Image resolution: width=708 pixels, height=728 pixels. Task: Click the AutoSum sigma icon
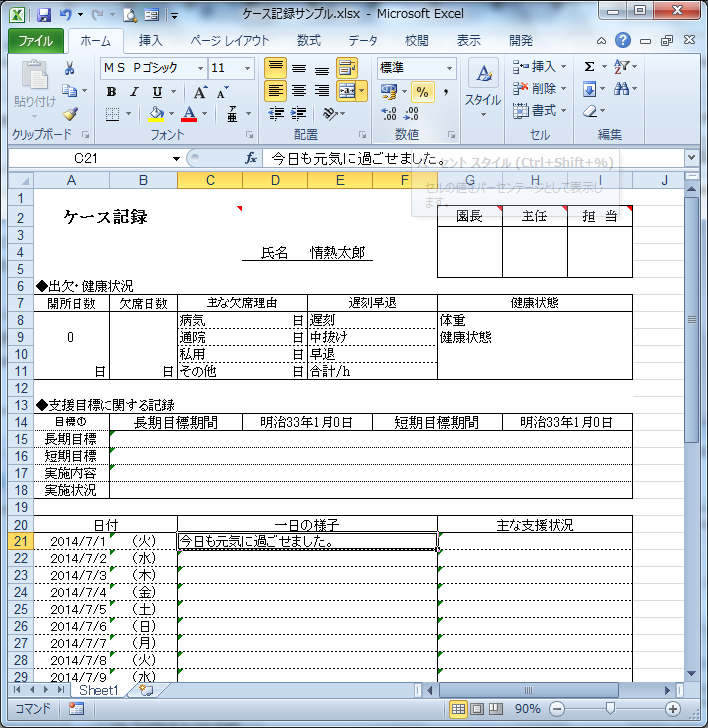(589, 67)
